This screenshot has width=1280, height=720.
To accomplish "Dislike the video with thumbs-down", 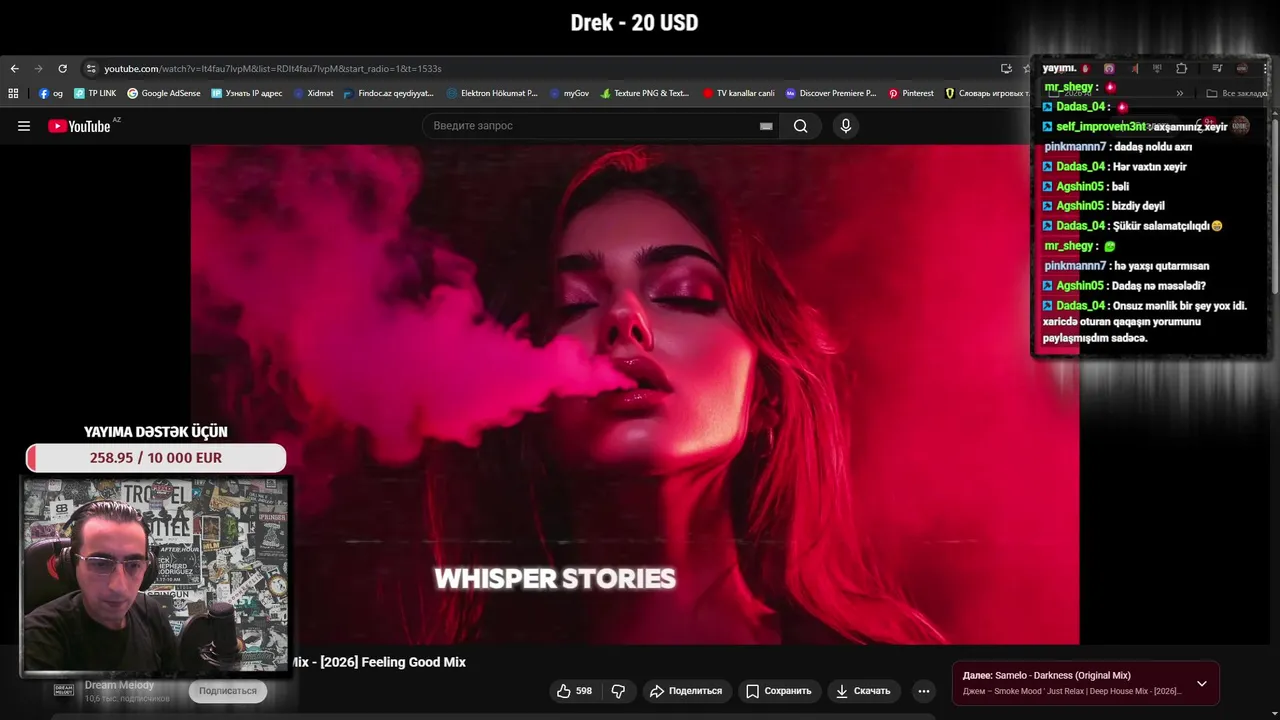I will click(x=618, y=691).
